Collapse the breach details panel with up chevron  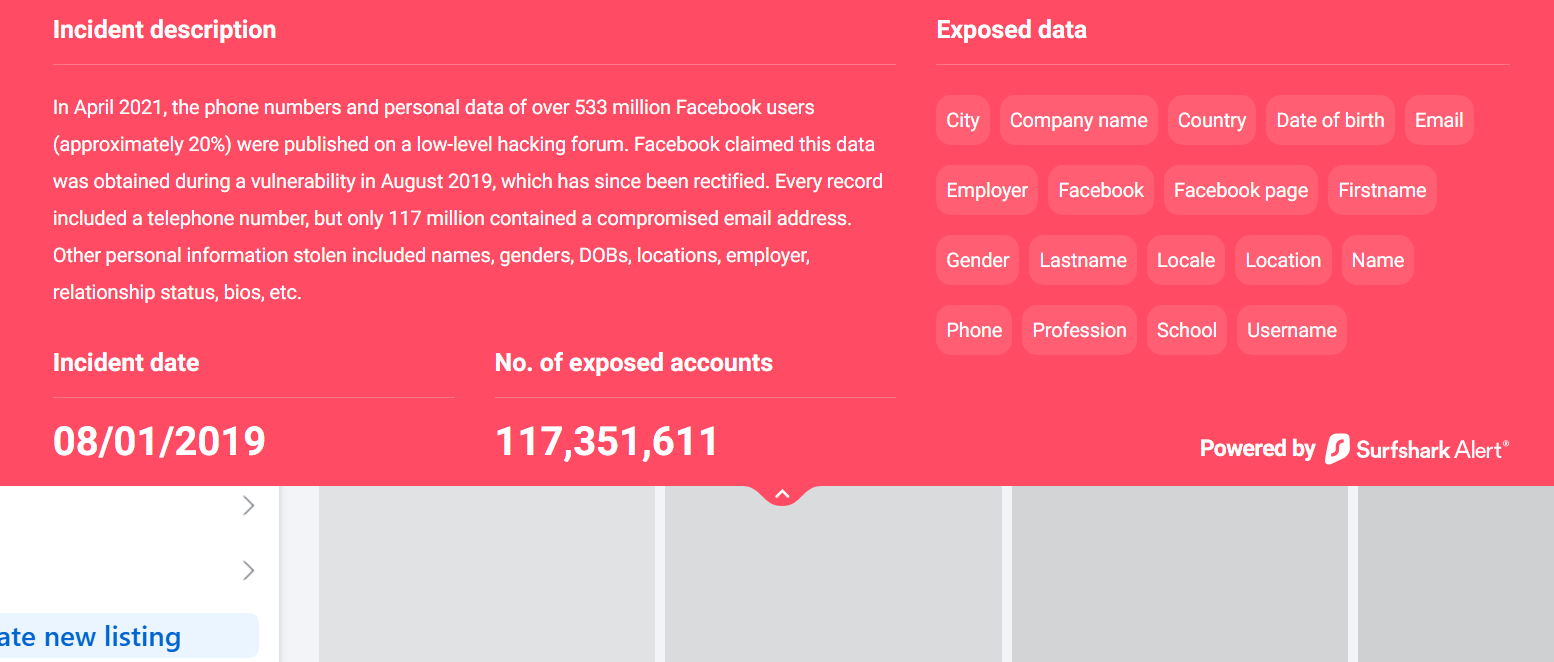[x=782, y=494]
